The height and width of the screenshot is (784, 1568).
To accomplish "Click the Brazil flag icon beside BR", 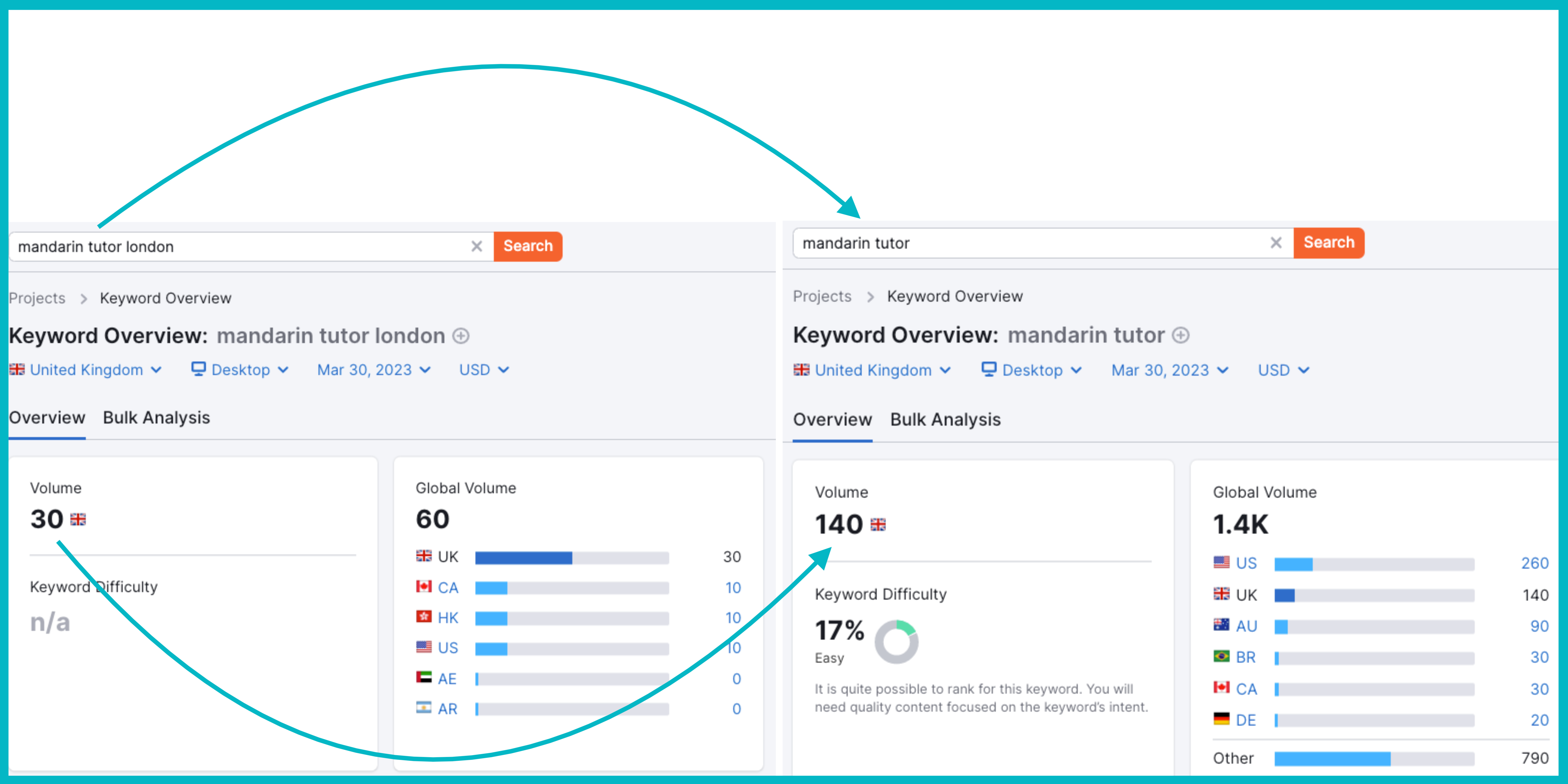I will tap(1221, 656).
